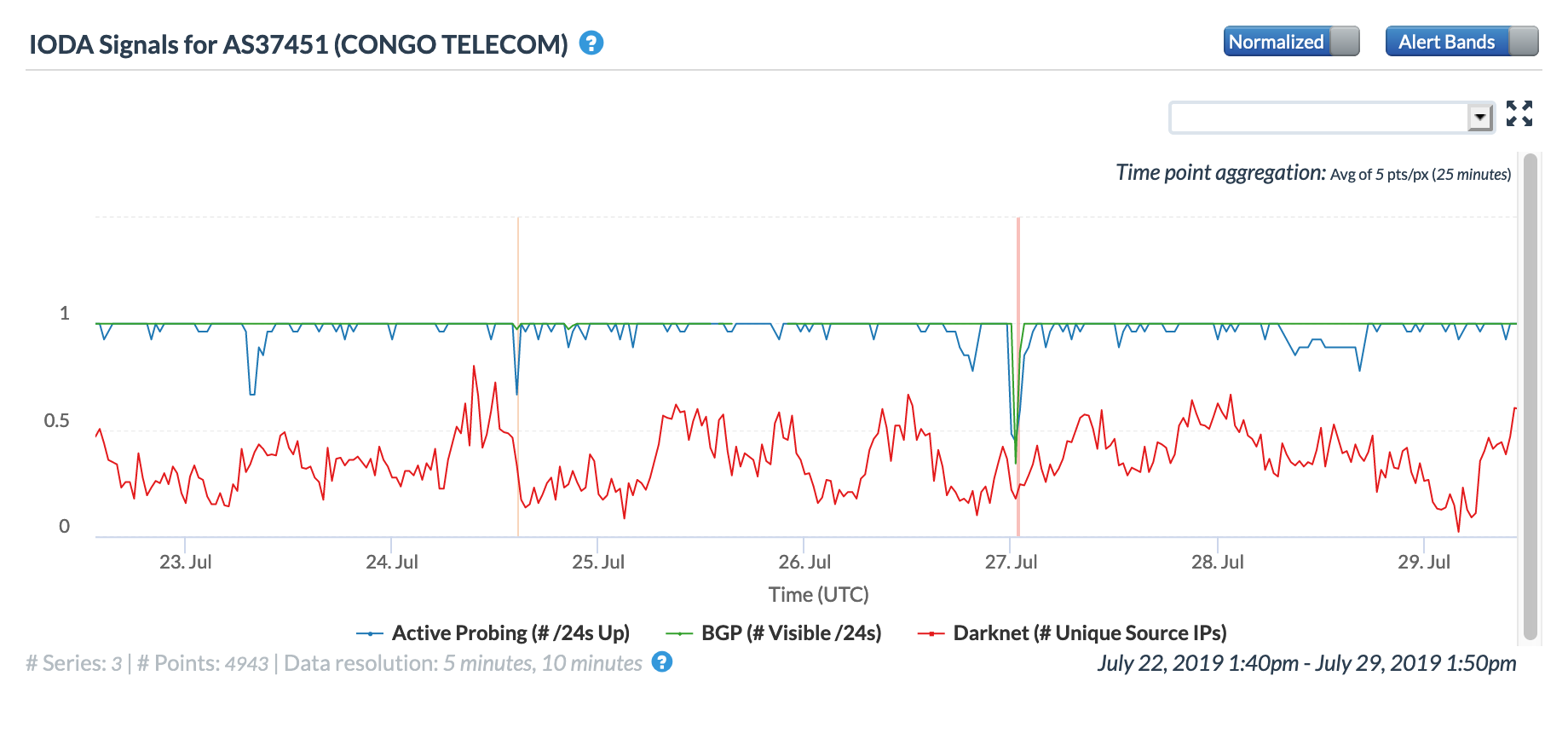Click the help icon beside the chart title
The image size is (1568, 745).
point(591,43)
